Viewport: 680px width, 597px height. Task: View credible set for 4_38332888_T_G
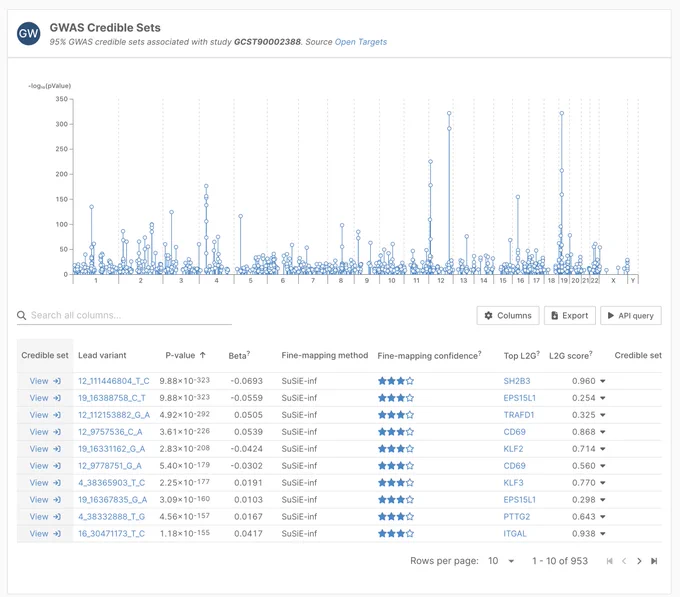coord(45,516)
